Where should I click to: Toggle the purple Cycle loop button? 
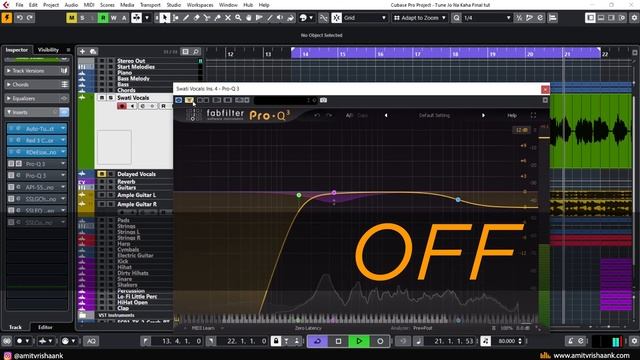click(317, 341)
